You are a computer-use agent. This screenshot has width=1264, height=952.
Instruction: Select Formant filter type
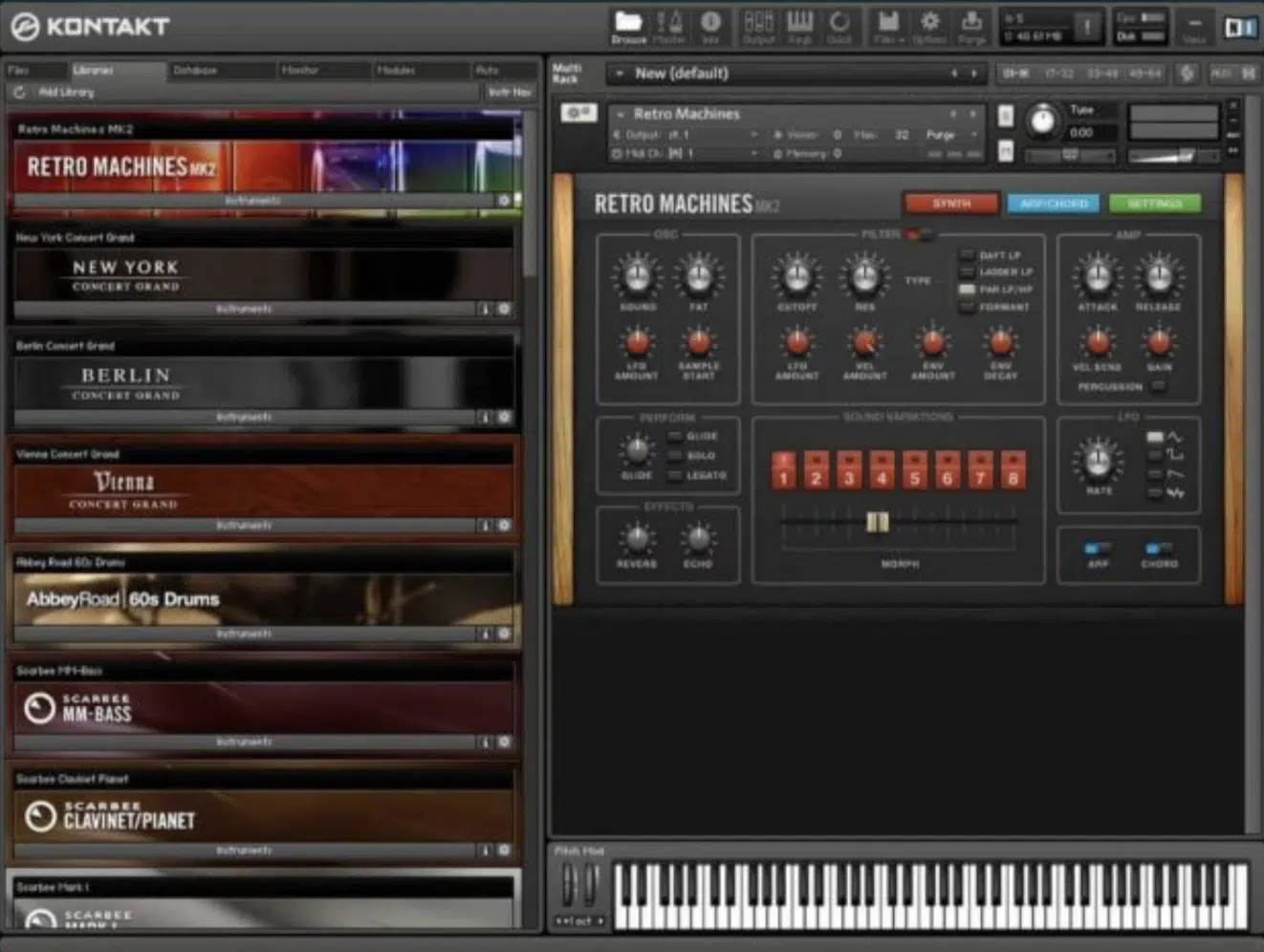pos(967,307)
